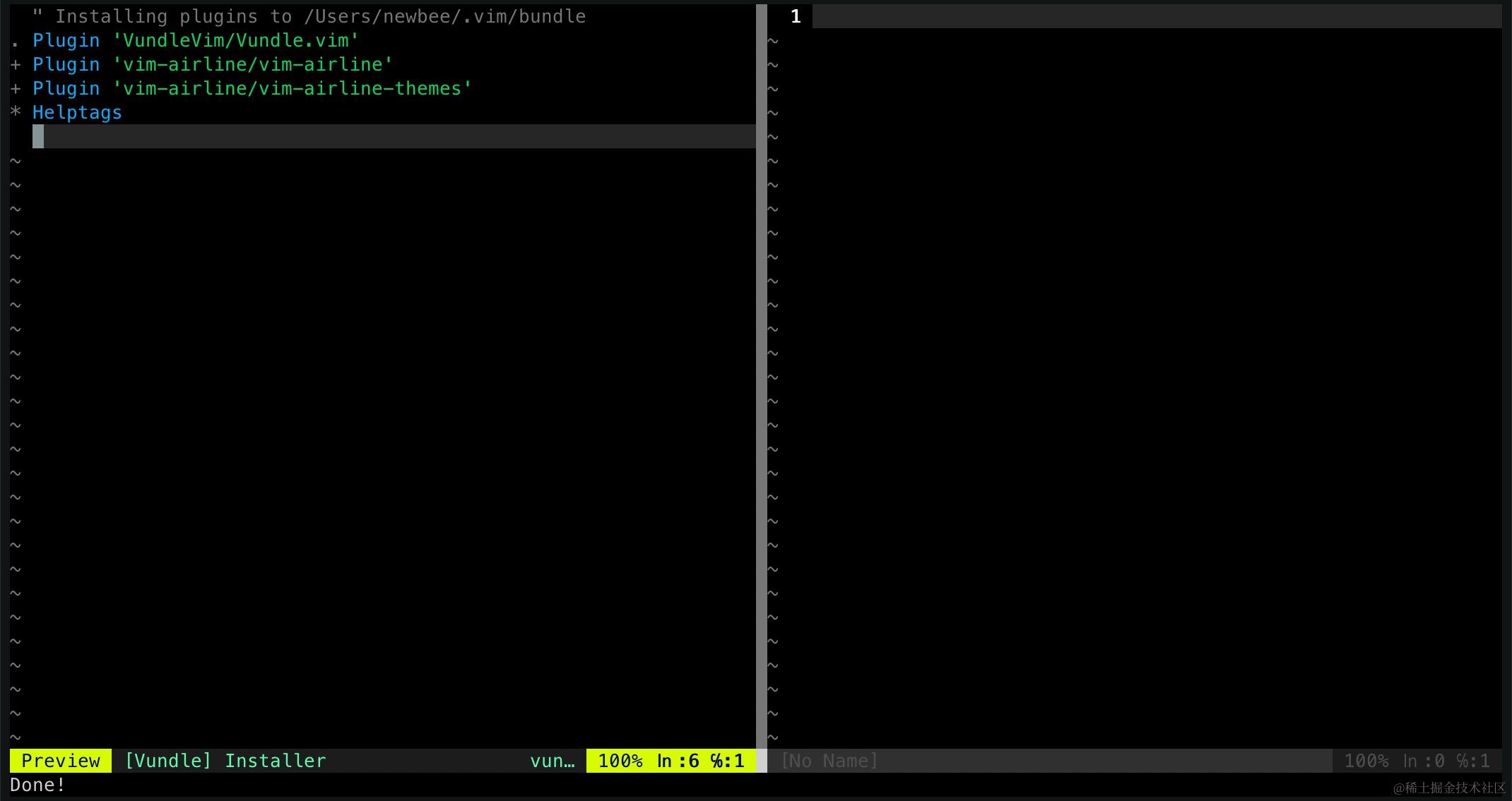Click the Preview mode indicator in statusline

[61, 761]
